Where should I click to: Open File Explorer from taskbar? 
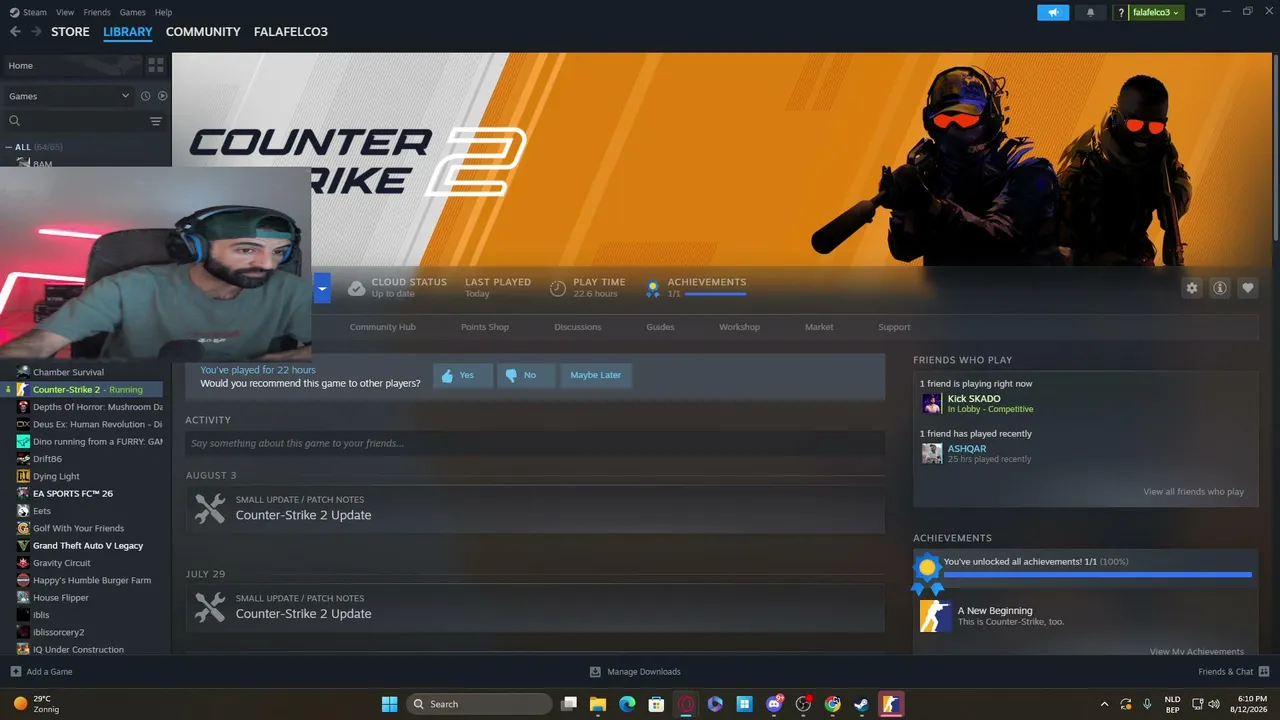pyautogui.click(x=598, y=704)
